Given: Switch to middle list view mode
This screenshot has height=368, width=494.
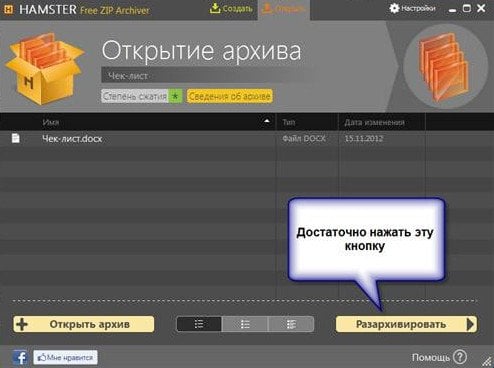Looking at the screenshot, I should point(245,324).
